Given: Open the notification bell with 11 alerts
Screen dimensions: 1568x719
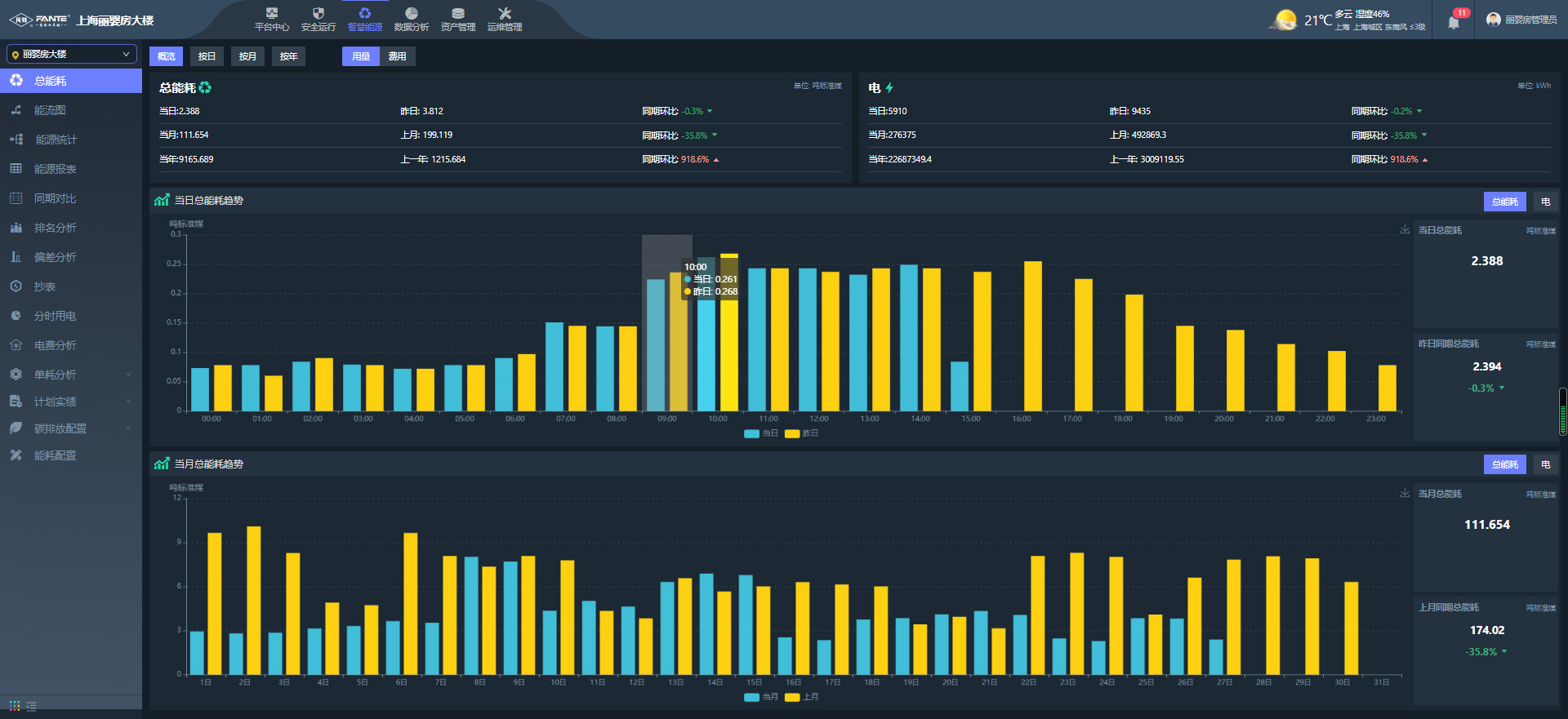Looking at the screenshot, I should click(1454, 22).
